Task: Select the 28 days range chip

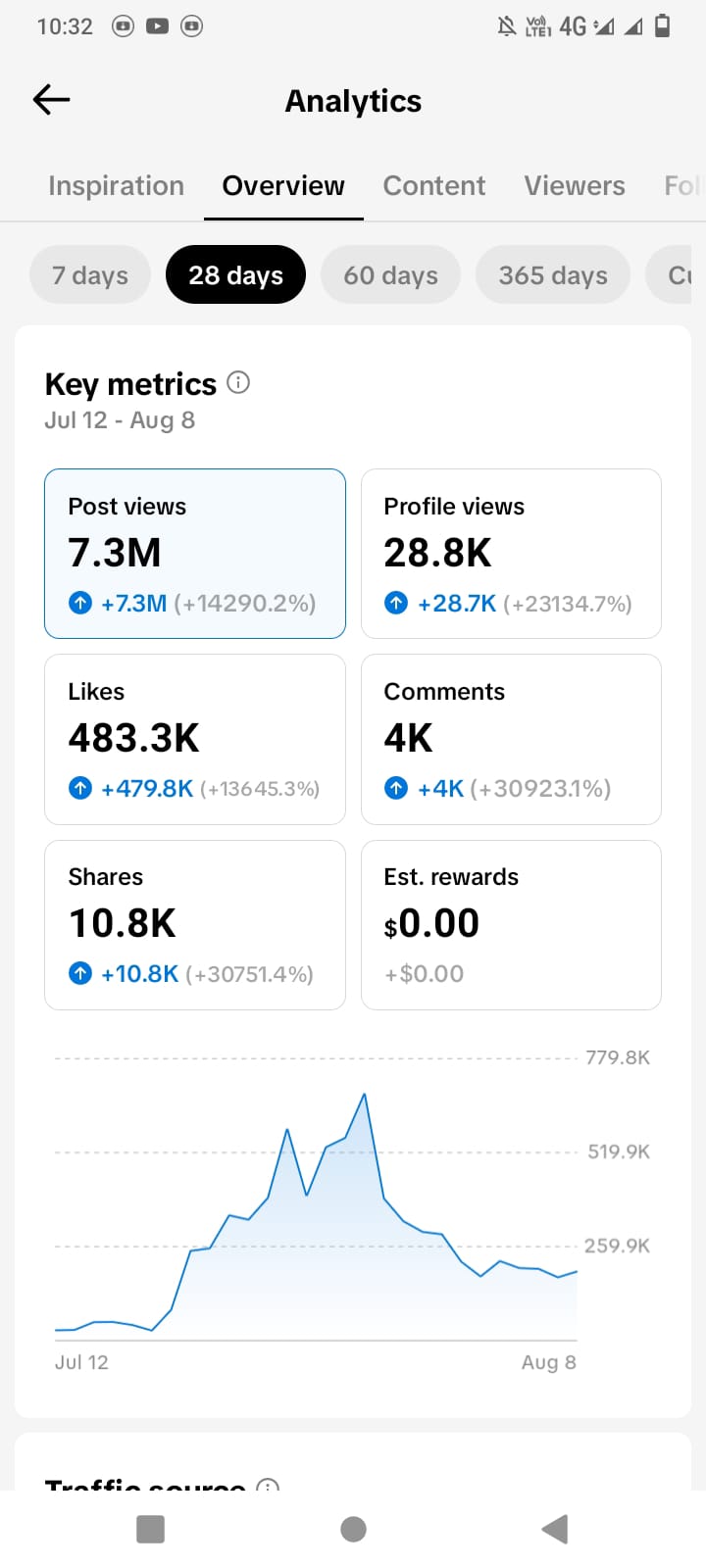Action: 235,275
